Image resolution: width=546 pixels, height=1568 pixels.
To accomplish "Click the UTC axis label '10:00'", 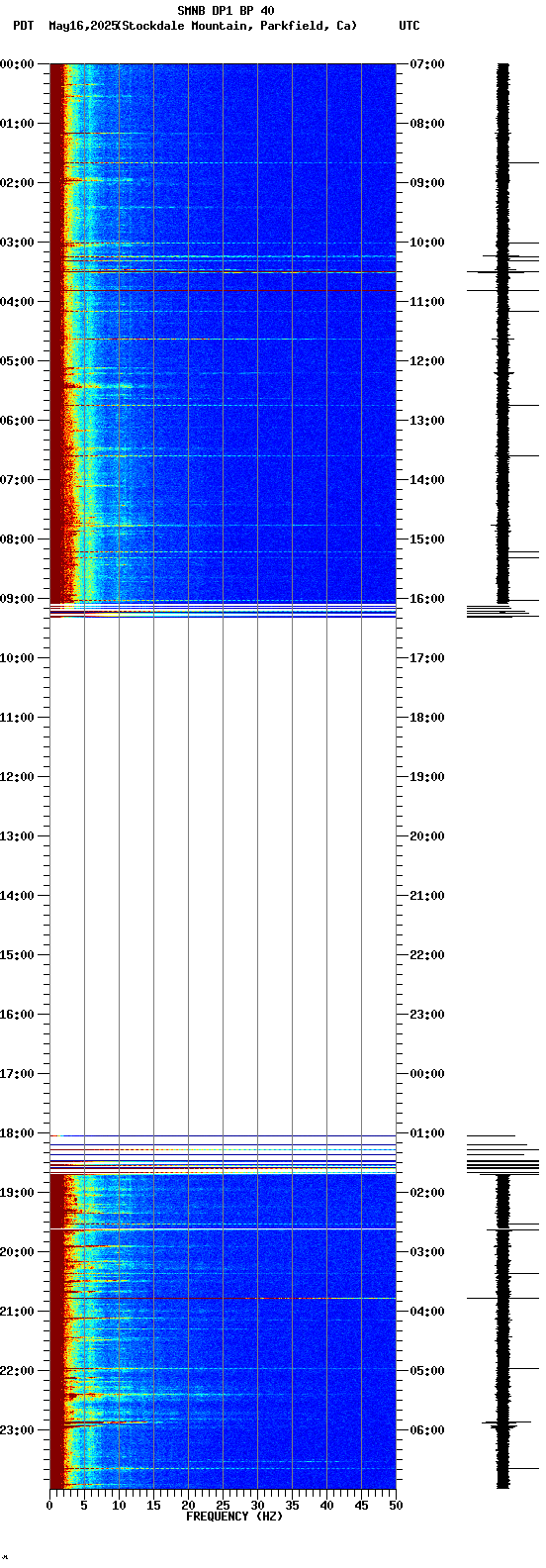I will point(427,243).
